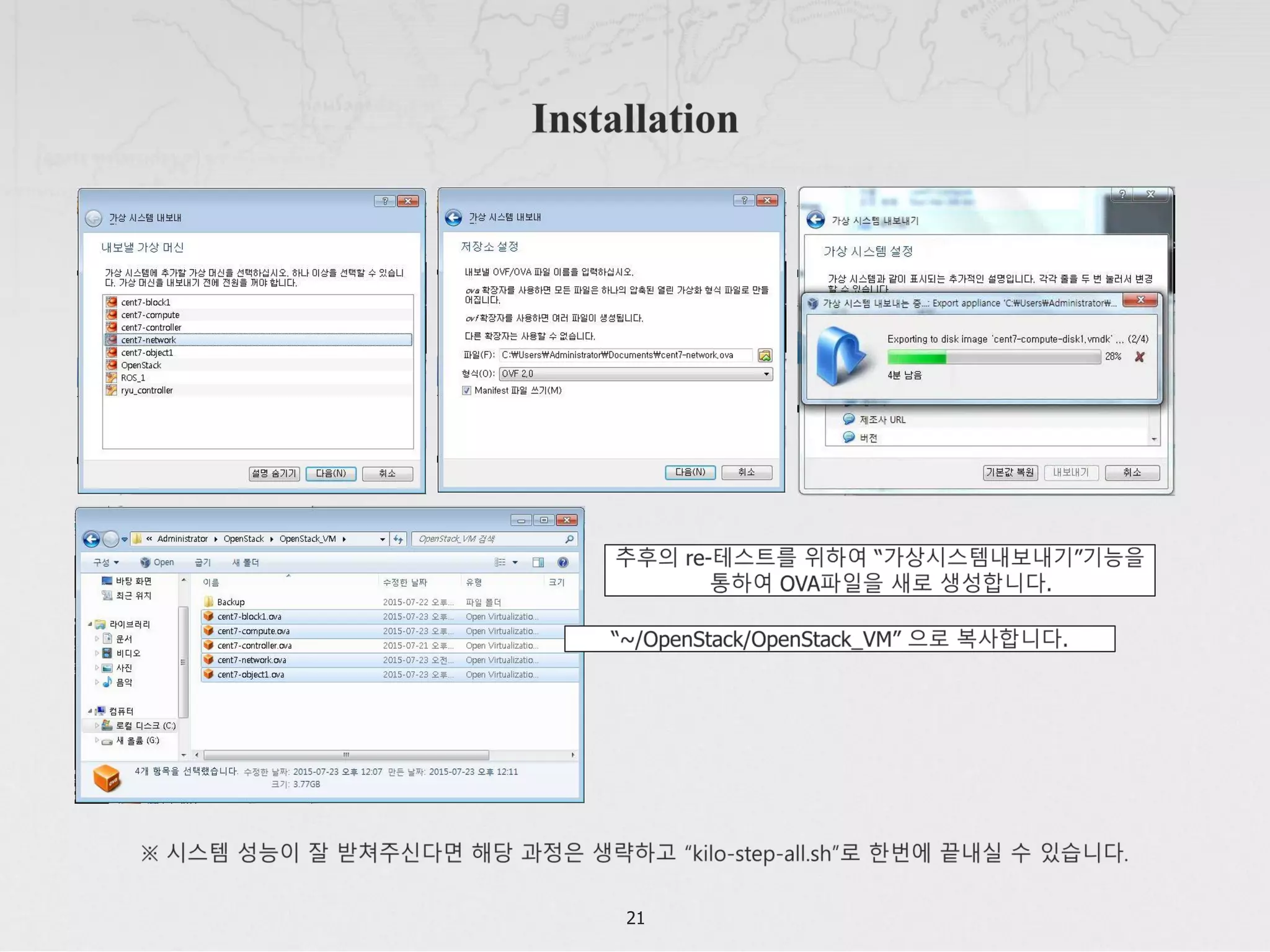Screen dimensions: 1270x952
Task: Click back arrow in storage settings wizard
Action: pos(453,218)
